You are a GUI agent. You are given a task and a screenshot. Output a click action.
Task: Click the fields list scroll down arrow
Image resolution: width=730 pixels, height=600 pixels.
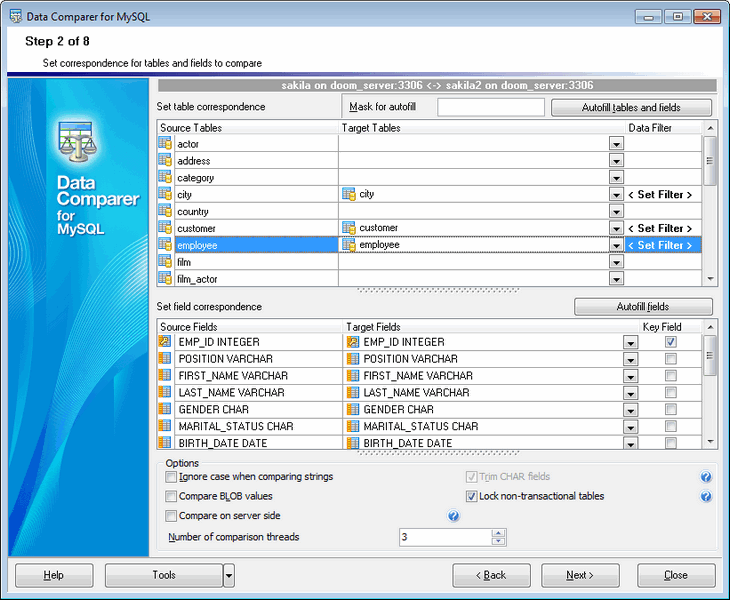[710, 441]
